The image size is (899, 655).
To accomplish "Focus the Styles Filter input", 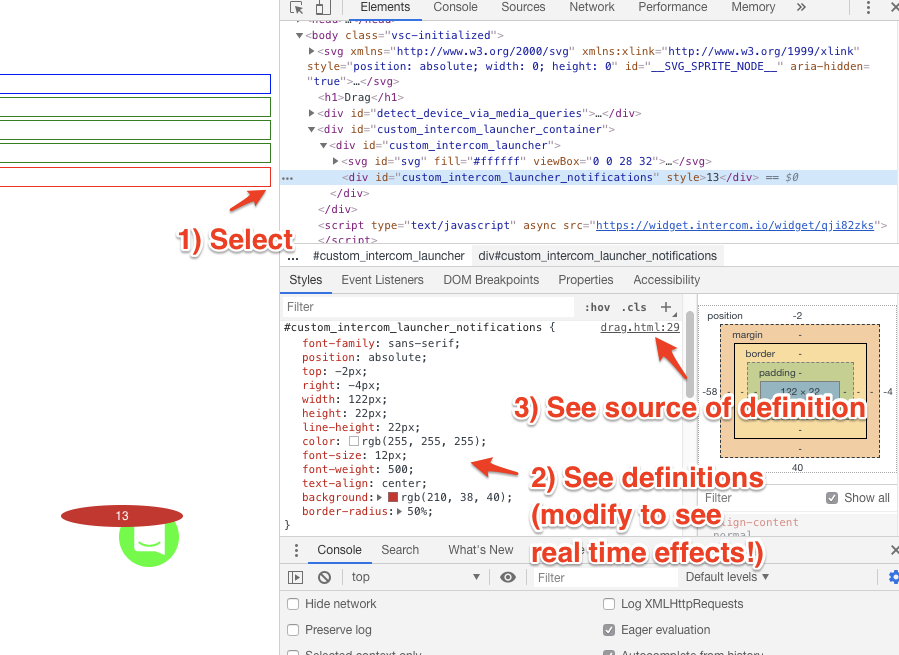I will tap(429, 307).
